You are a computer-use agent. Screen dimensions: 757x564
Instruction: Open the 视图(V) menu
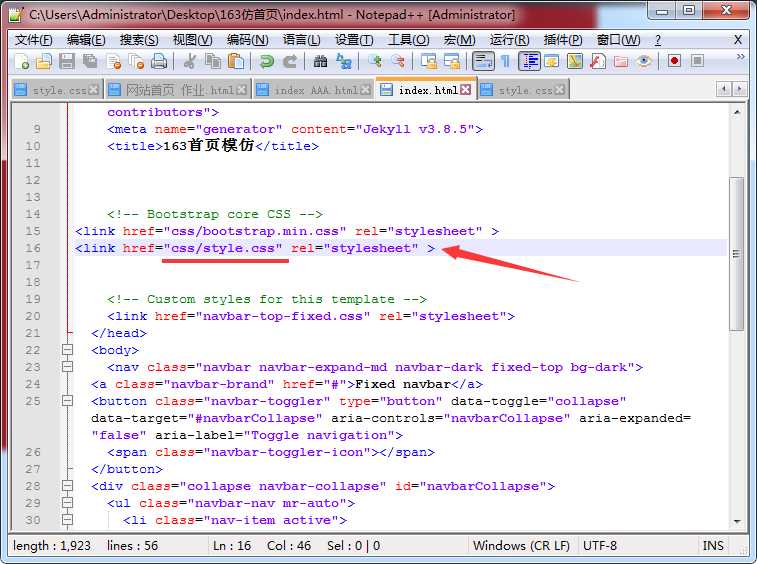(x=192, y=40)
